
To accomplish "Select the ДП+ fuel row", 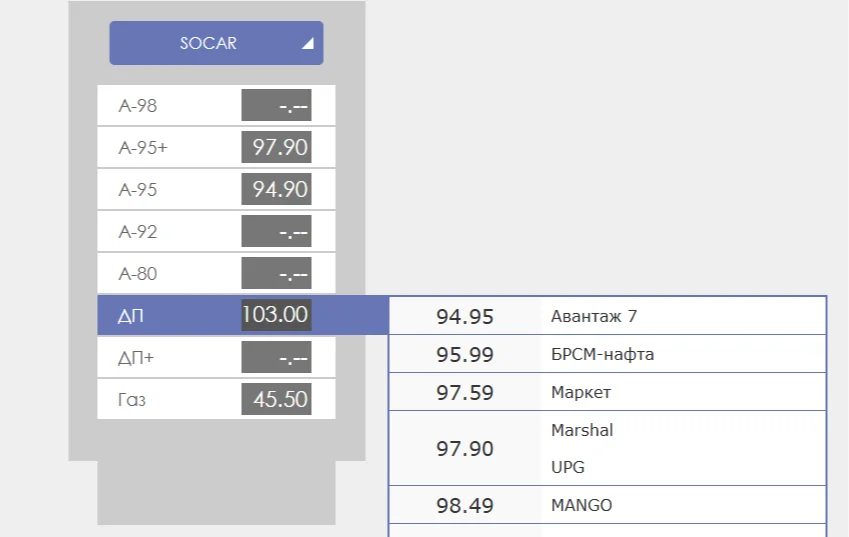I will [216, 357].
